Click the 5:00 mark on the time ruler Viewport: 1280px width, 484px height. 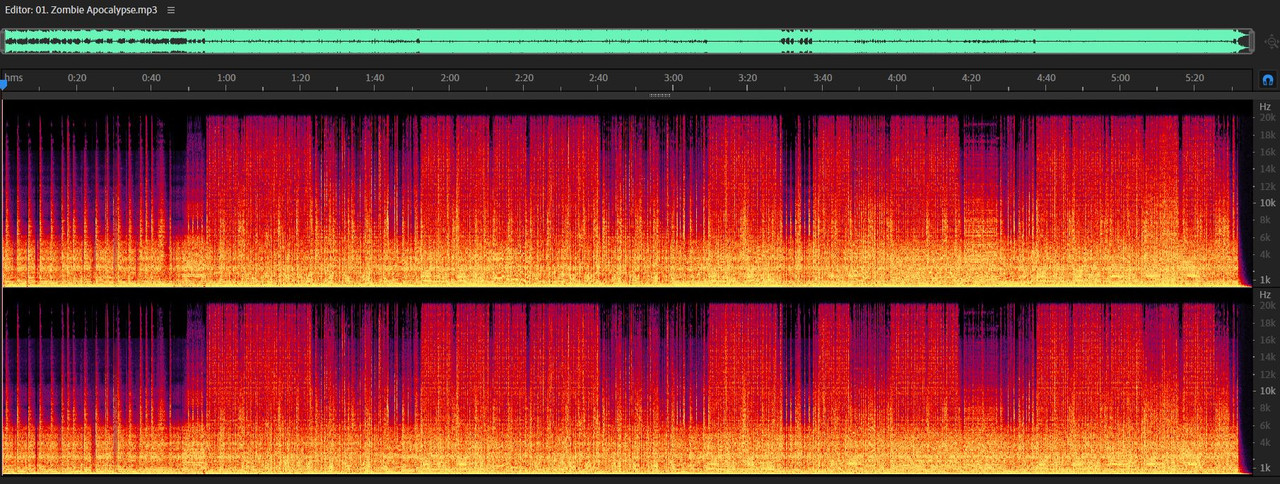click(1121, 77)
